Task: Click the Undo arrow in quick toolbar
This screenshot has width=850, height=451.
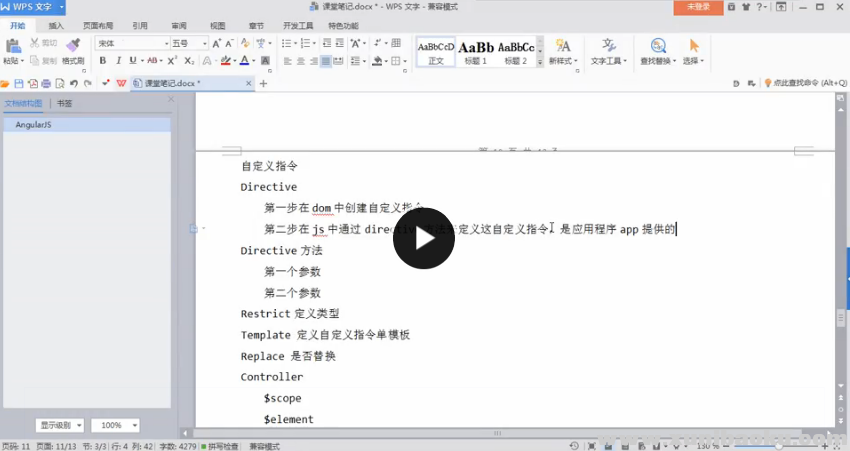Action: 74,84
